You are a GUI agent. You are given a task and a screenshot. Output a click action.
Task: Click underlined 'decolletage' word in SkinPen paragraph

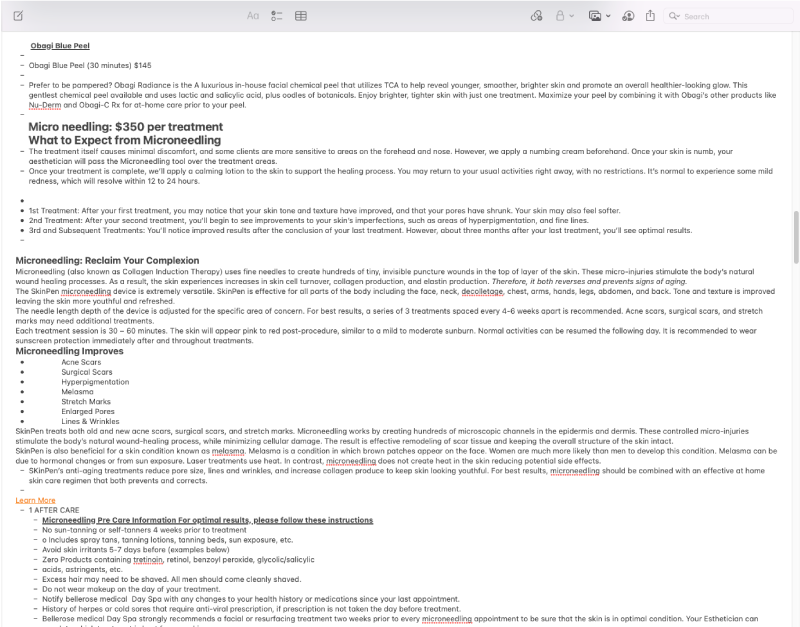coord(482,291)
